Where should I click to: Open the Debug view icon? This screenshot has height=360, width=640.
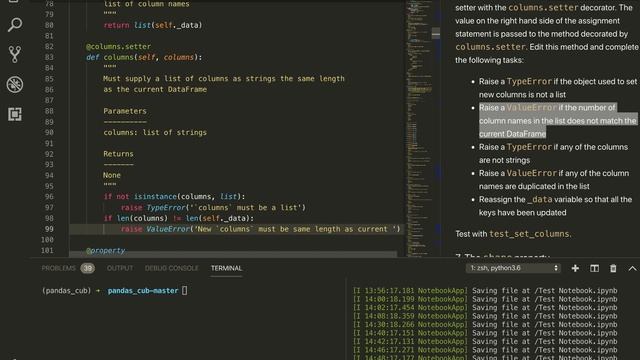[x=15, y=84]
